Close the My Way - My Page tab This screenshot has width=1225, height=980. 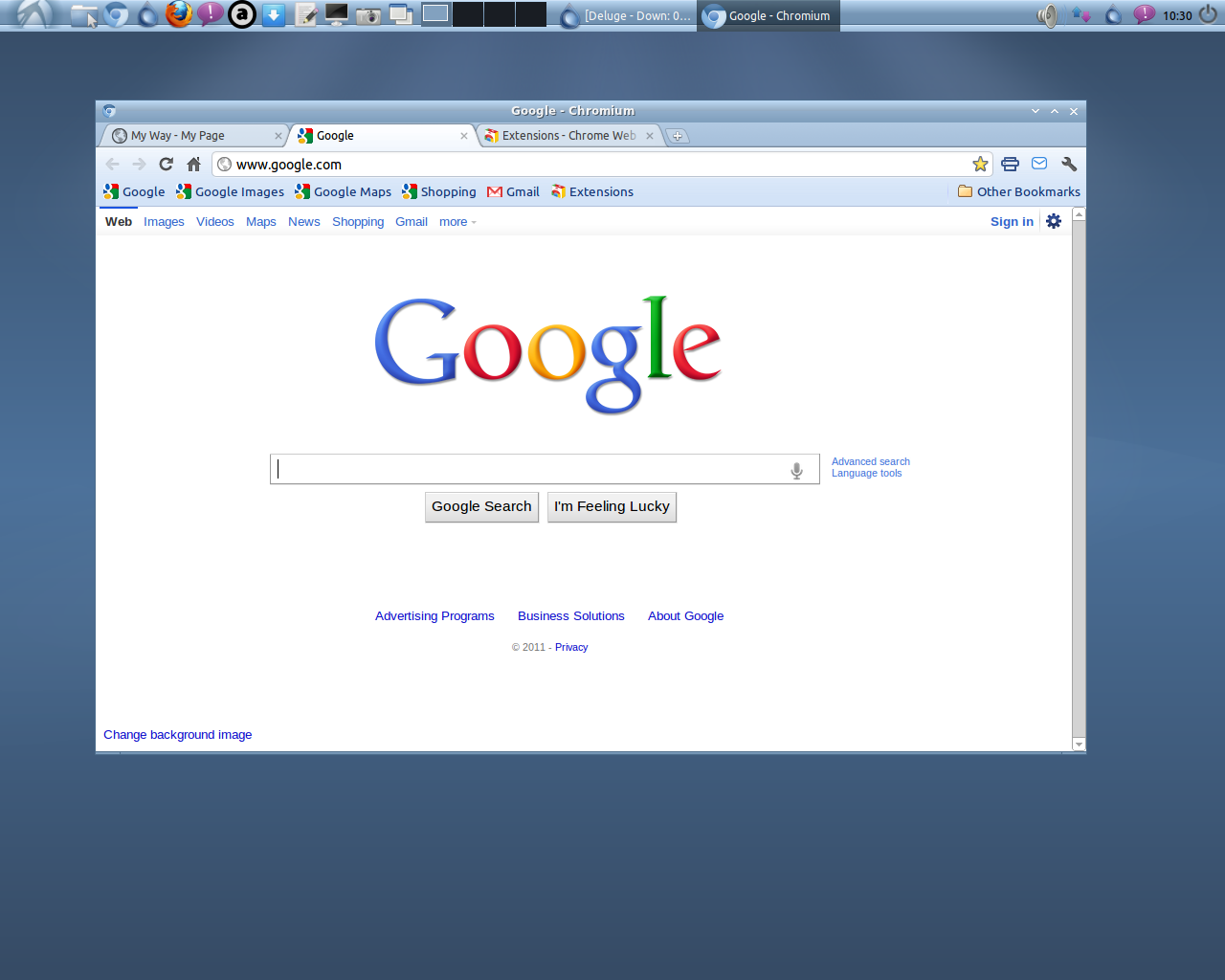pyautogui.click(x=278, y=136)
